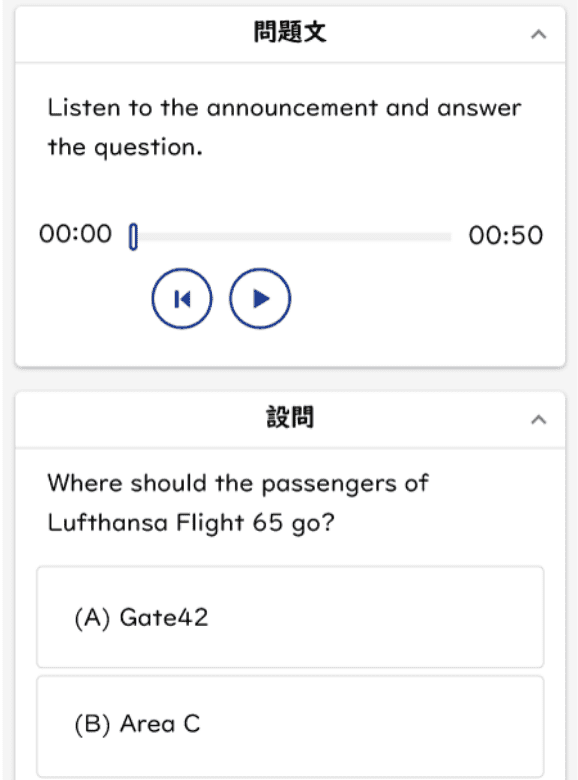
Task: Click the 設問 header title
Action: (290, 417)
